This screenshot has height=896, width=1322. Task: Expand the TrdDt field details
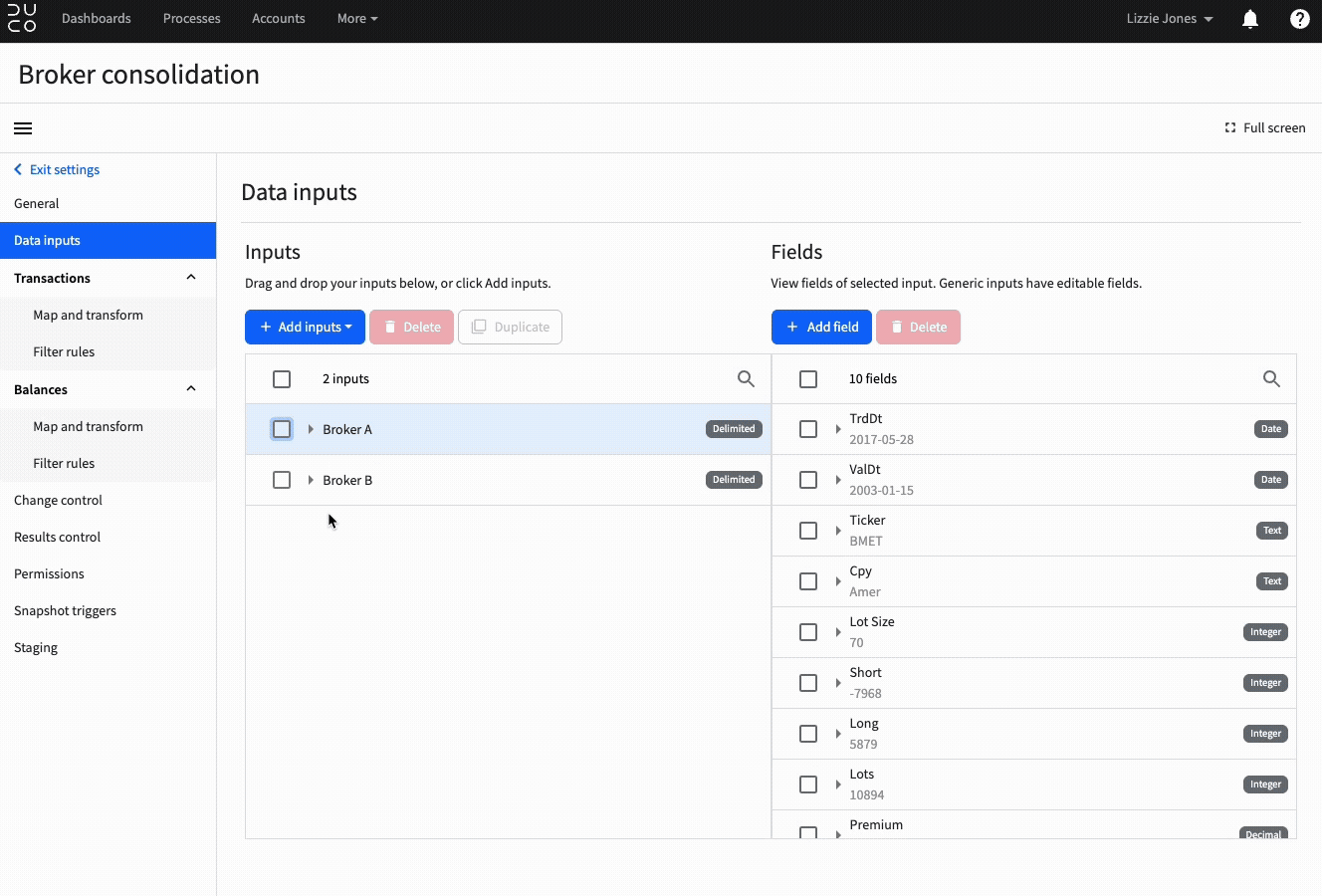pos(838,429)
